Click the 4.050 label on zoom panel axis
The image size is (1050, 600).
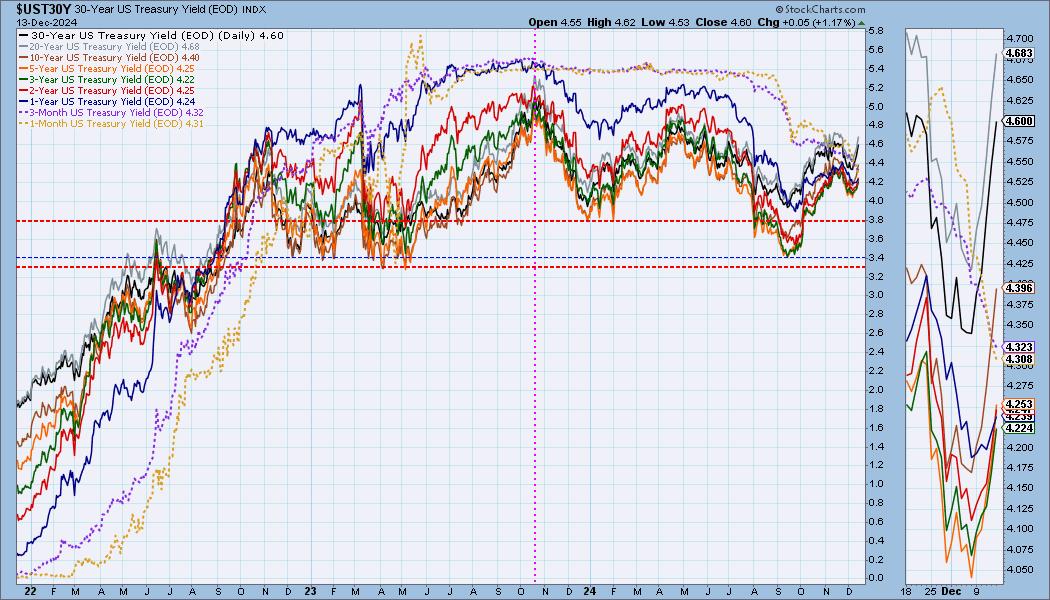(x=1019, y=570)
